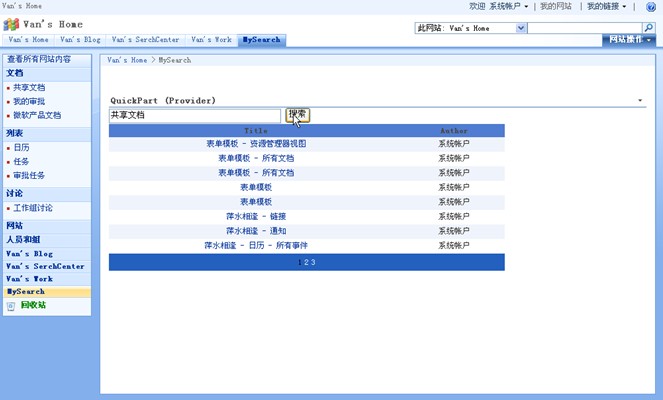Open the 系统帐户 welcome menu
Viewport: 663px width, 400px height.
pos(509,6)
